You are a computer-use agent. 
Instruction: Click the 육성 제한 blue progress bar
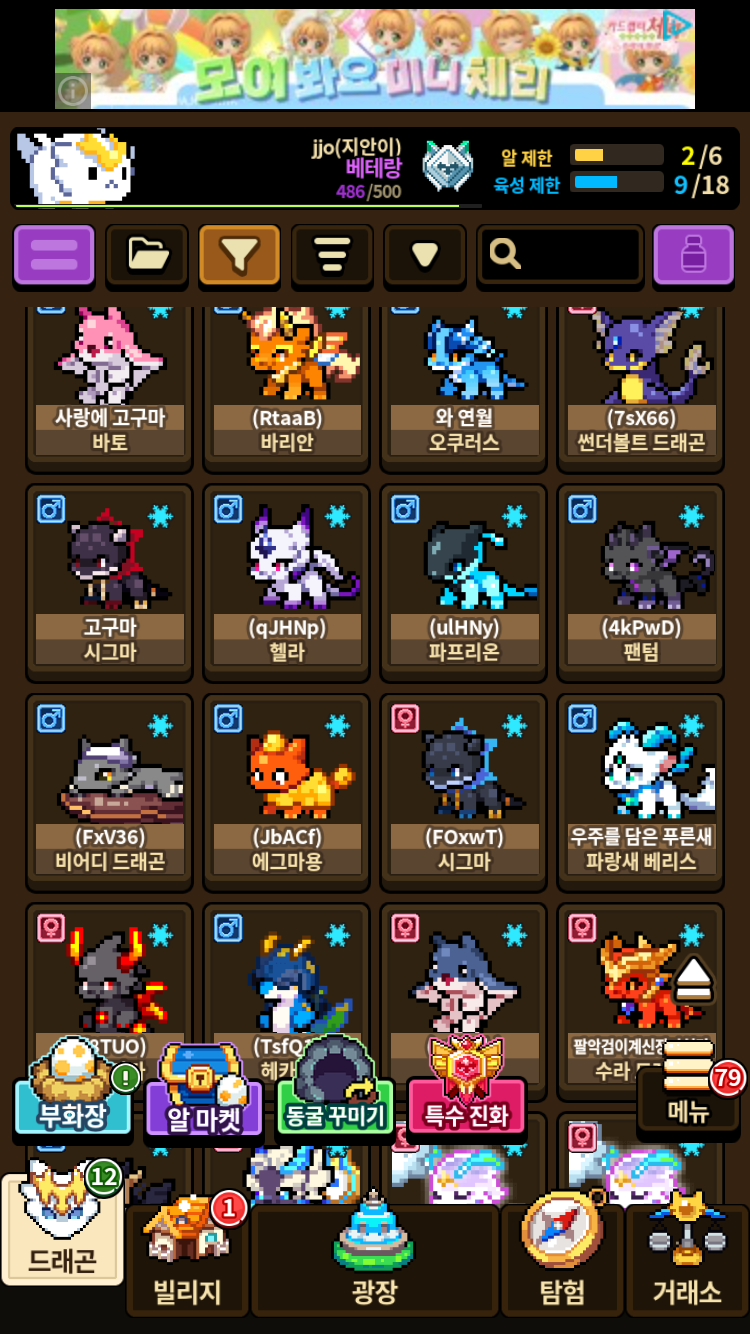click(x=617, y=182)
